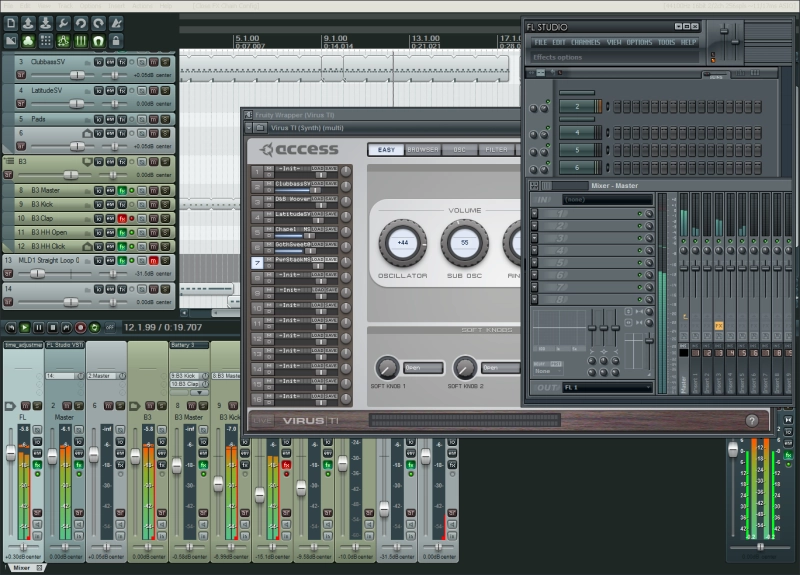
Task: Click the Open Project upload-arrow icon
Action: pos(28,23)
